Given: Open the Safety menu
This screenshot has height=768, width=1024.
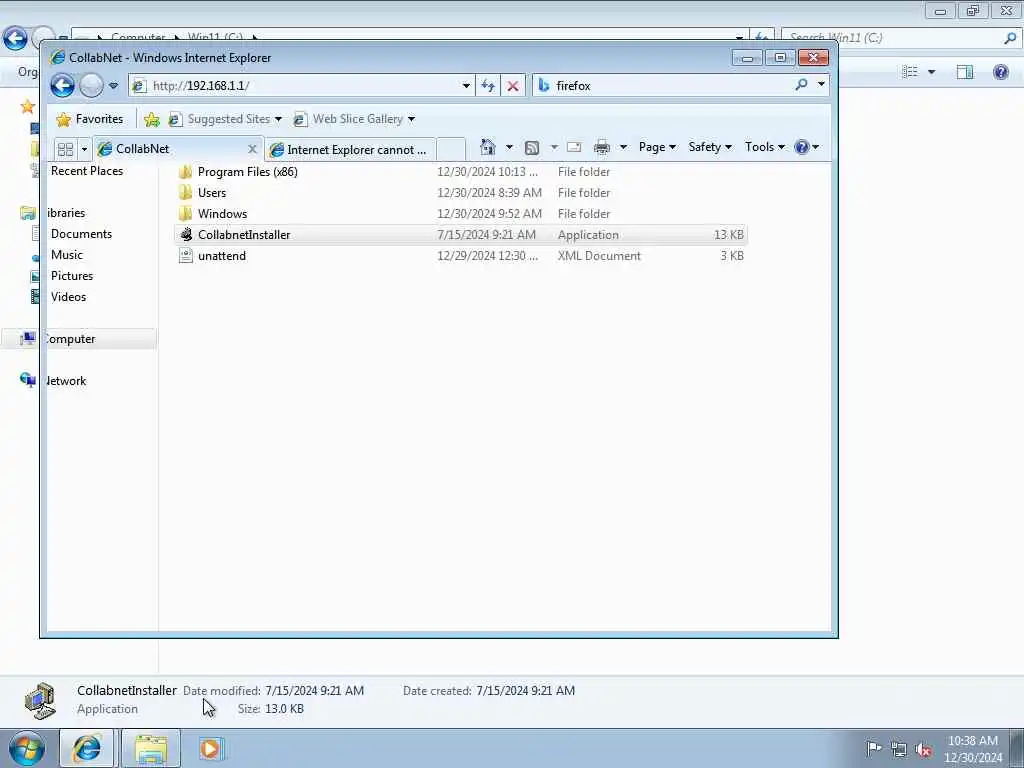Looking at the screenshot, I should (x=710, y=147).
